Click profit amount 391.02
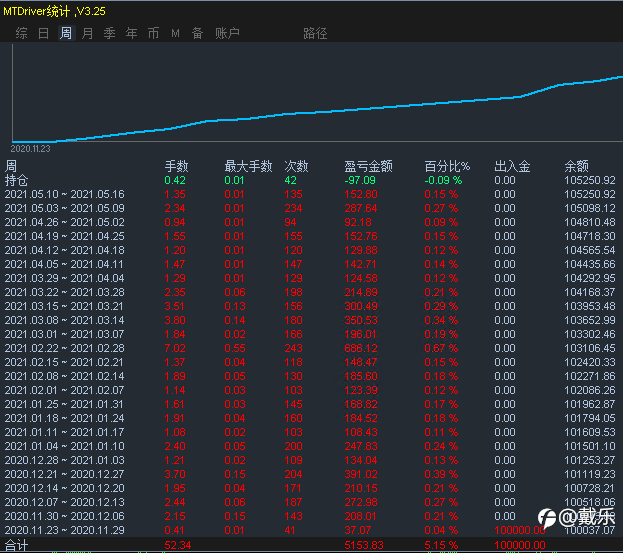This screenshot has height=553, width=623. 361,474
